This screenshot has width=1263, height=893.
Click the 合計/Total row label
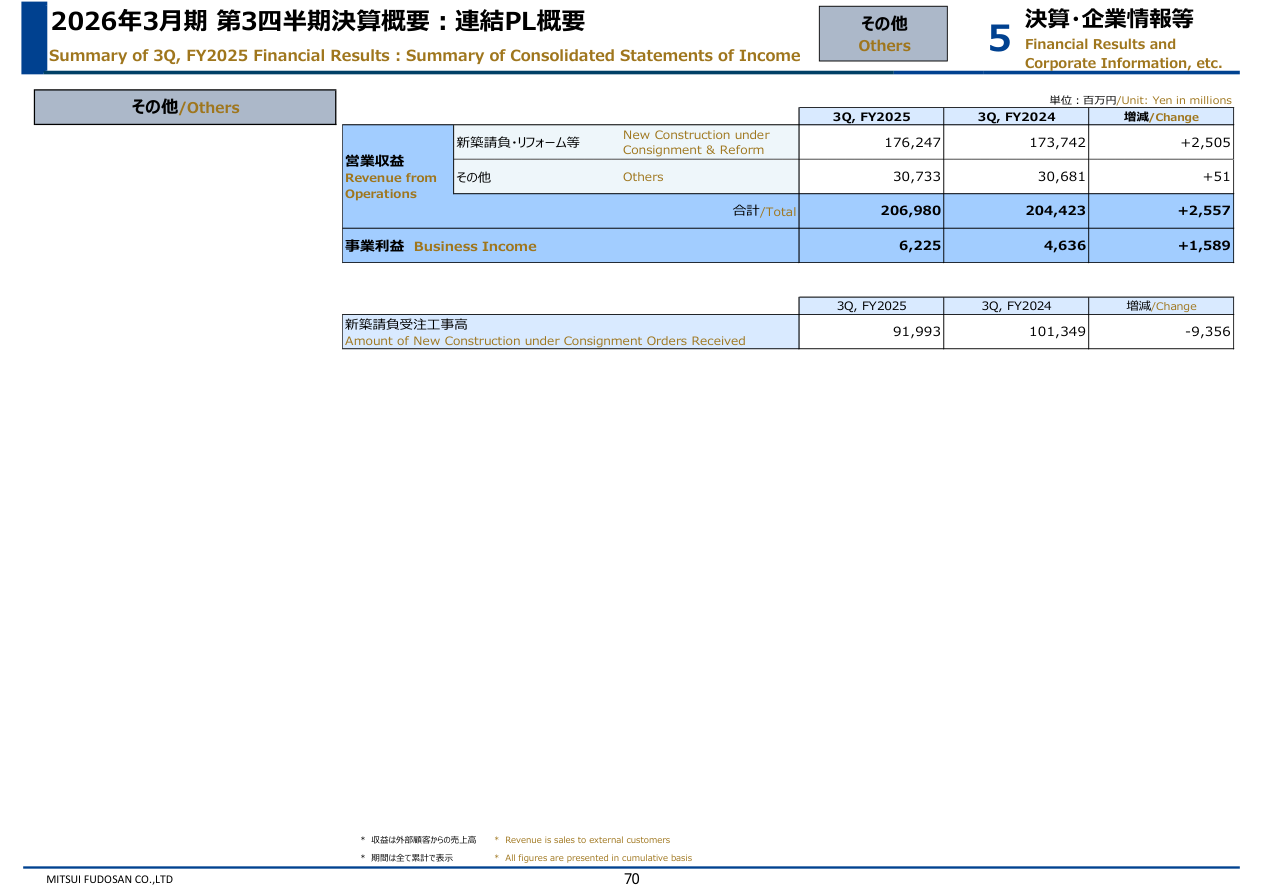[764, 211]
